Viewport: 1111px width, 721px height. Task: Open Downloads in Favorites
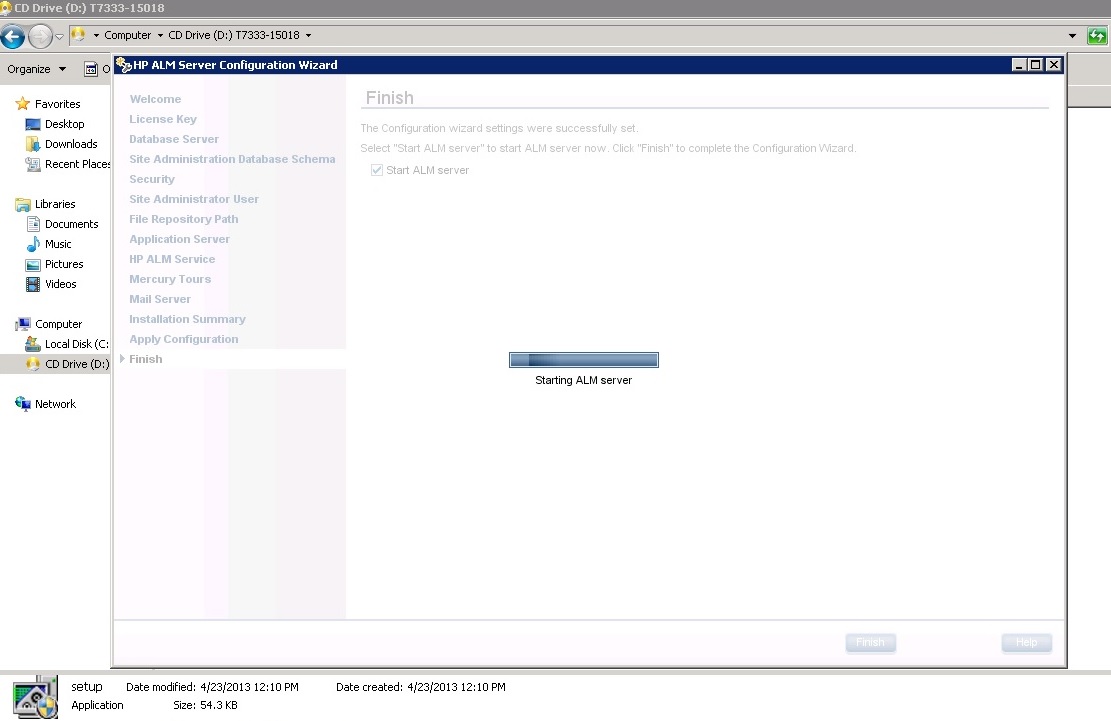tap(71, 144)
